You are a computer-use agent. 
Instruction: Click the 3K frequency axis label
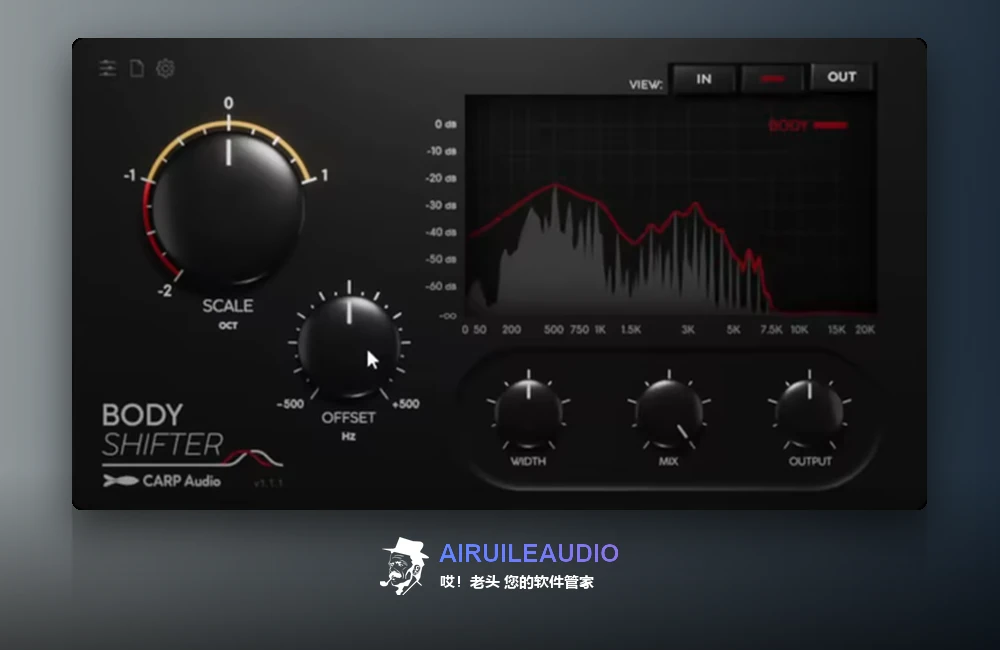point(688,330)
